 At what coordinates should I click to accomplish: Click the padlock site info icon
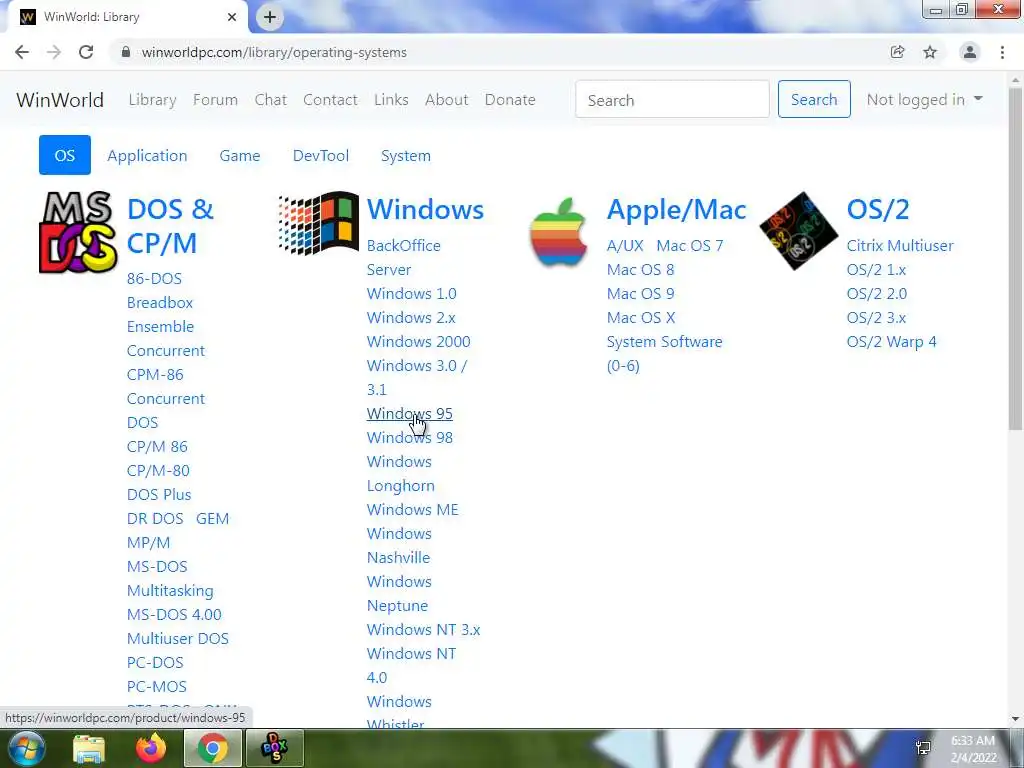(125, 52)
